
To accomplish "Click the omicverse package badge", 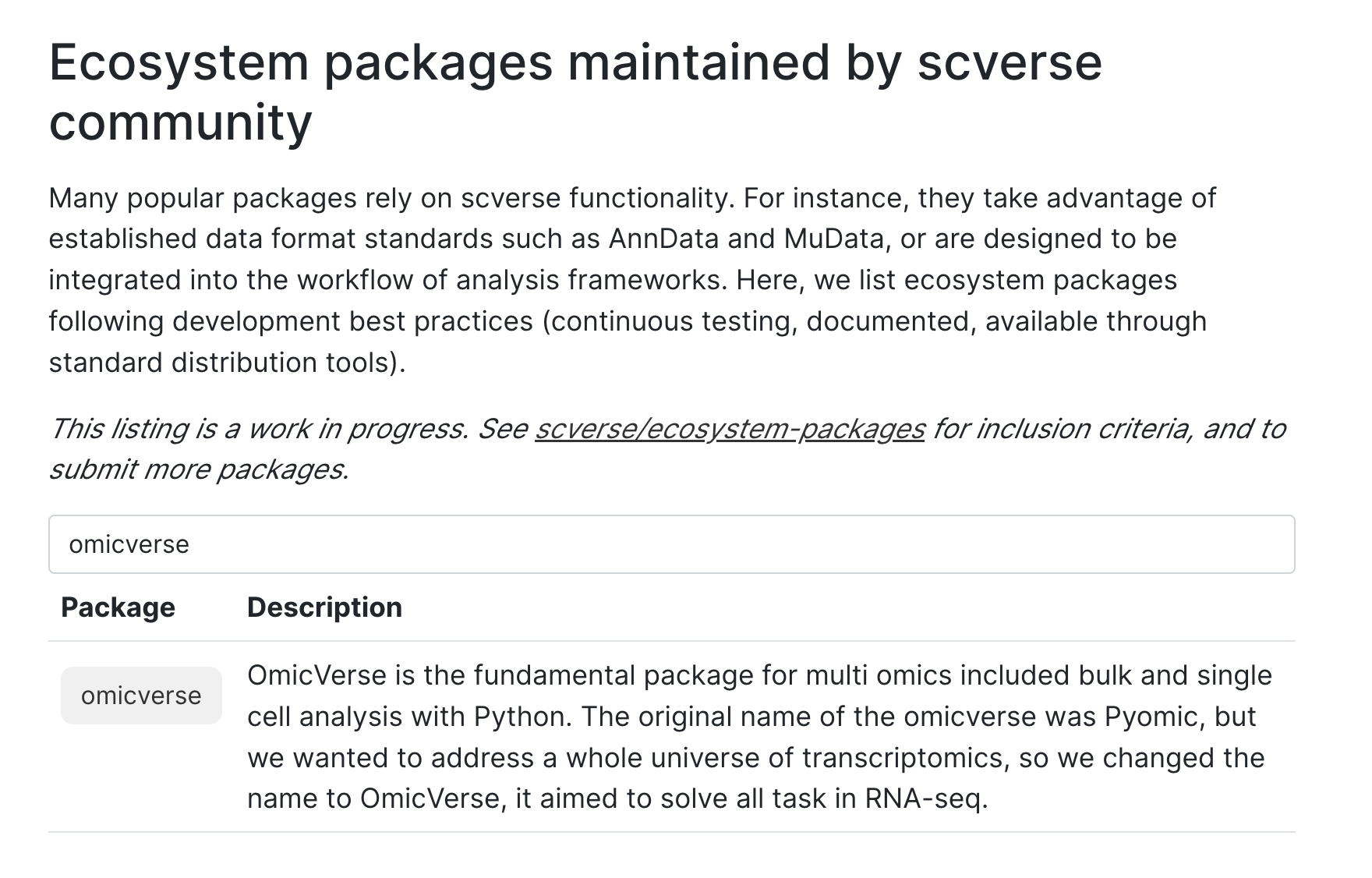I will (x=140, y=694).
